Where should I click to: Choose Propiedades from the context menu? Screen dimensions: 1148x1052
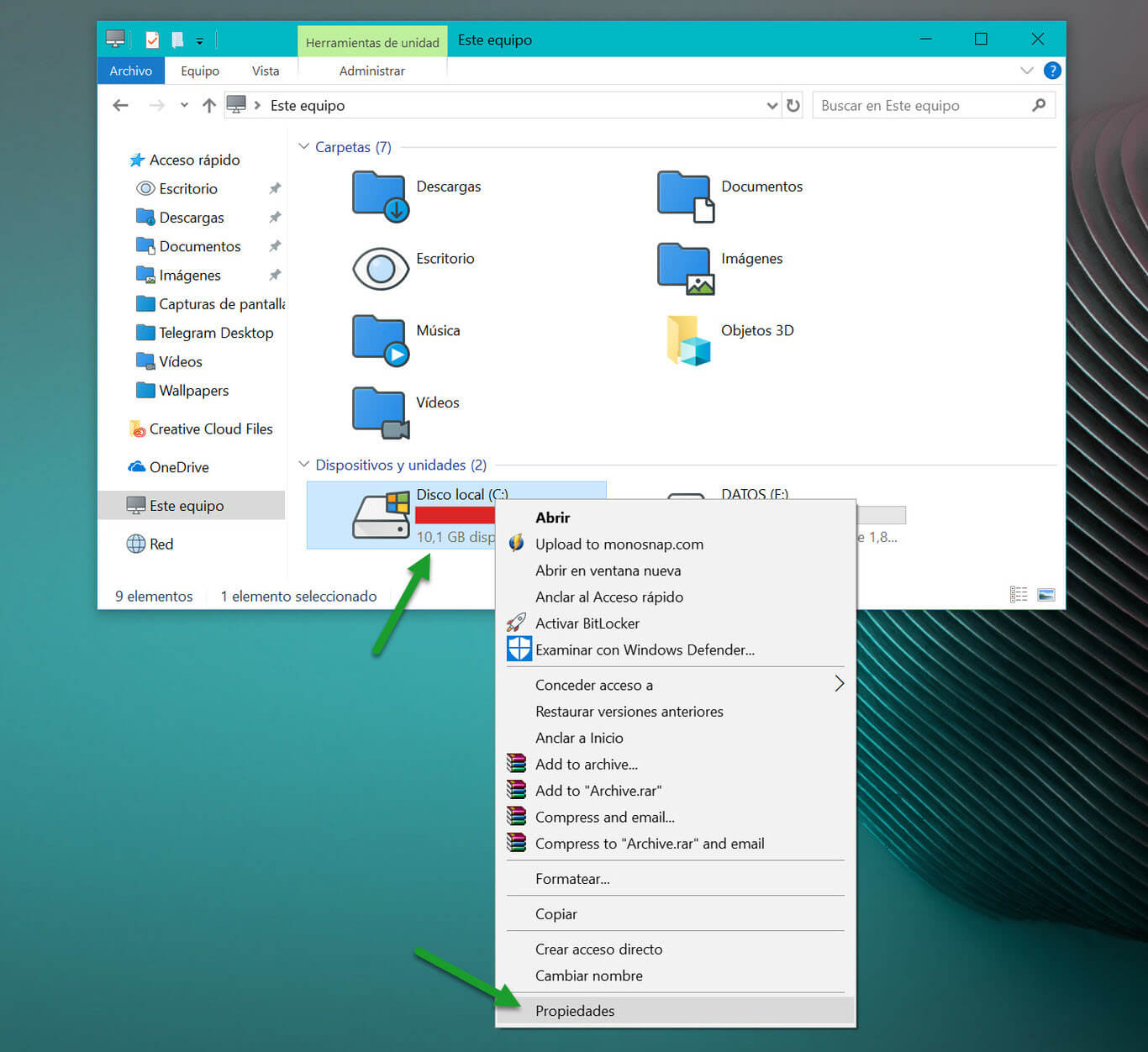tap(575, 1011)
